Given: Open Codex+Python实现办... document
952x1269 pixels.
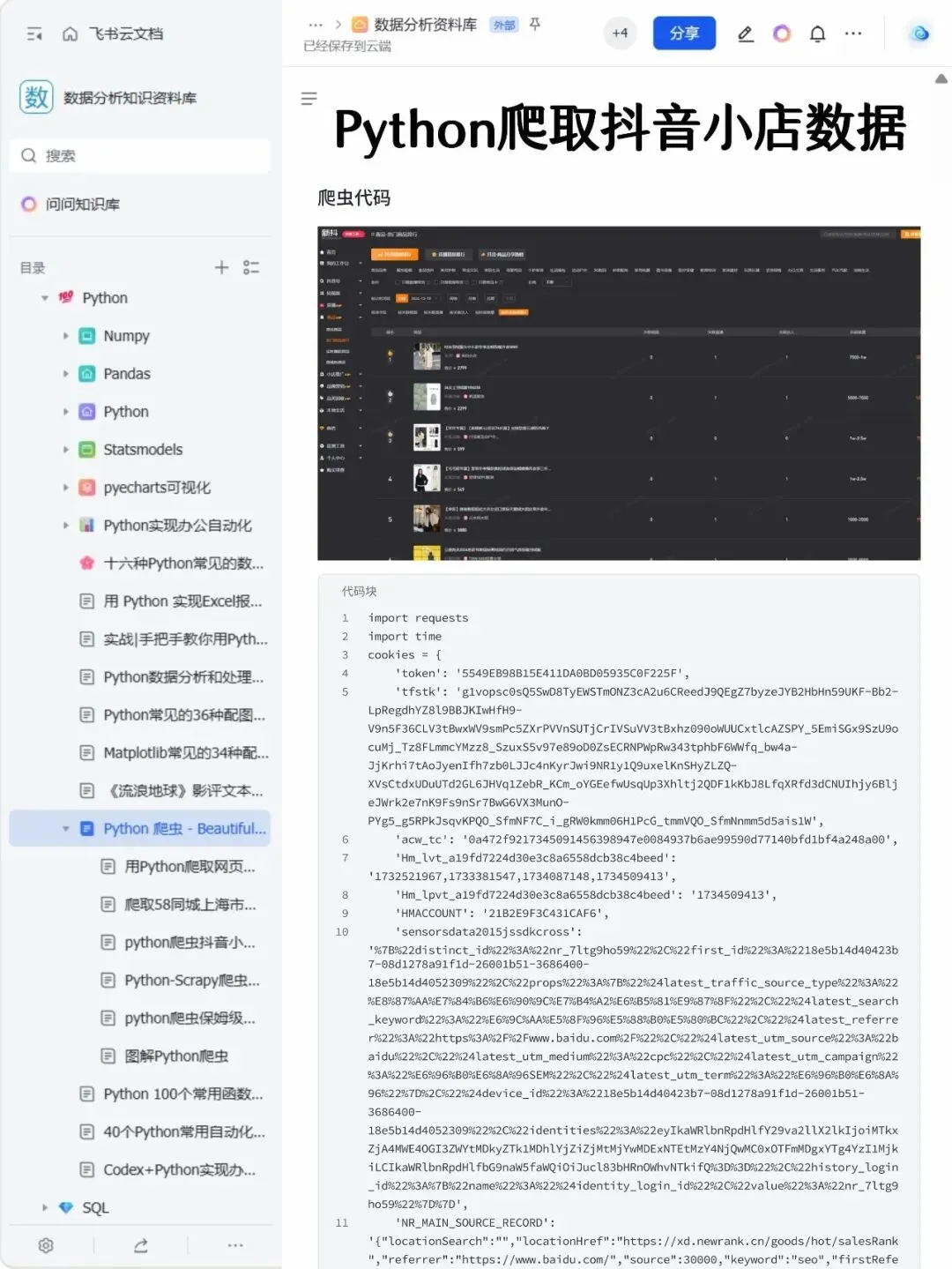Looking at the screenshot, I should pyautogui.click(x=180, y=1170).
